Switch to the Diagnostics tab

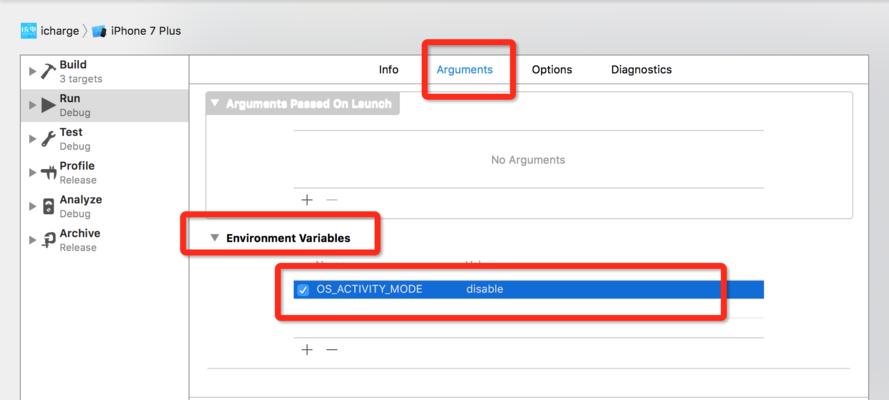coord(641,70)
